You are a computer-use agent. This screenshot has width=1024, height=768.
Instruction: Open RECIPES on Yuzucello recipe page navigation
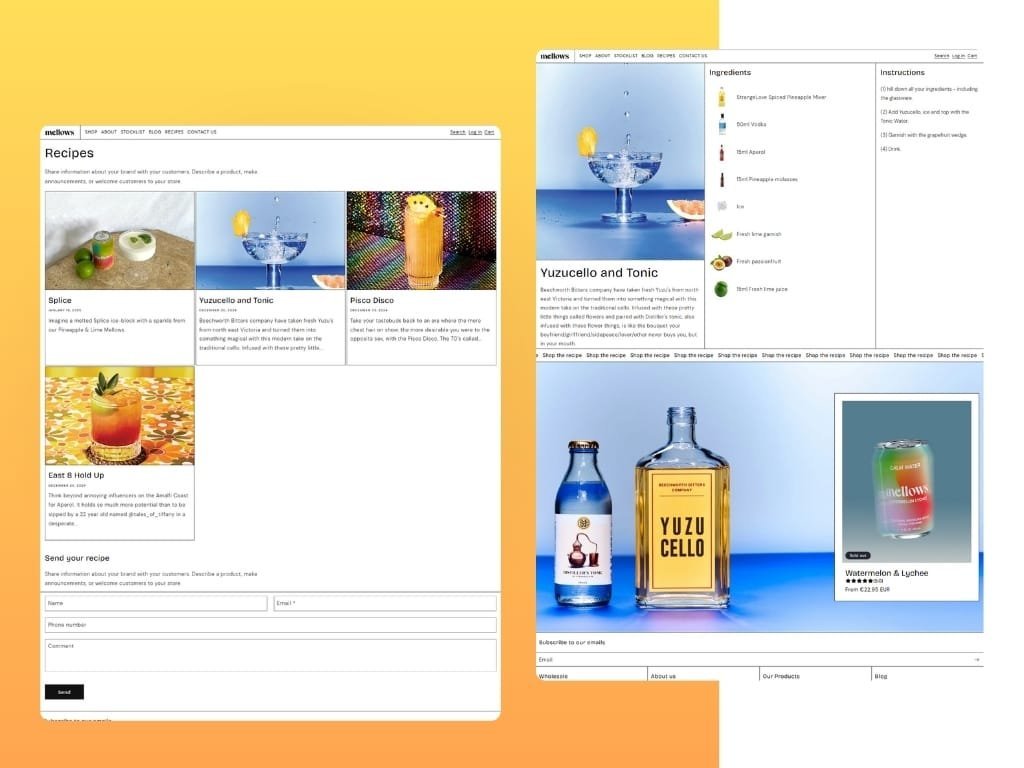pyautogui.click(x=666, y=56)
